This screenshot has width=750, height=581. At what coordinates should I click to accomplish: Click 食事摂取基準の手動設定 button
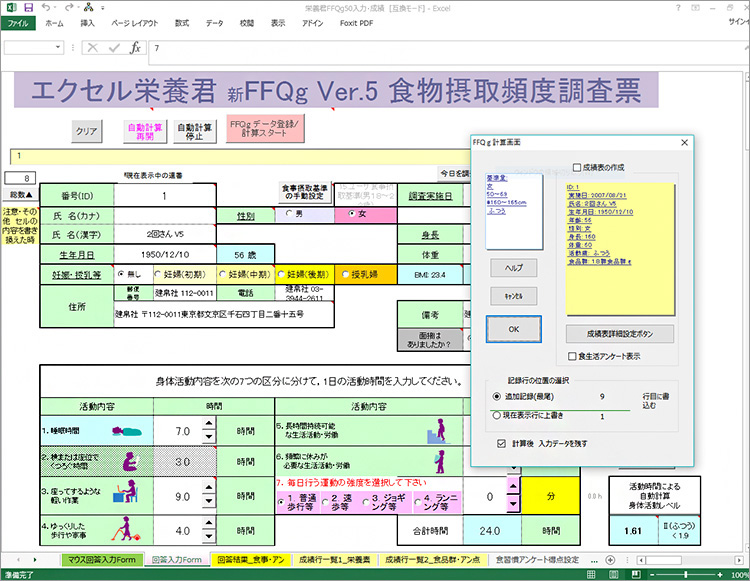pyautogui.click(x=305, y=192)
